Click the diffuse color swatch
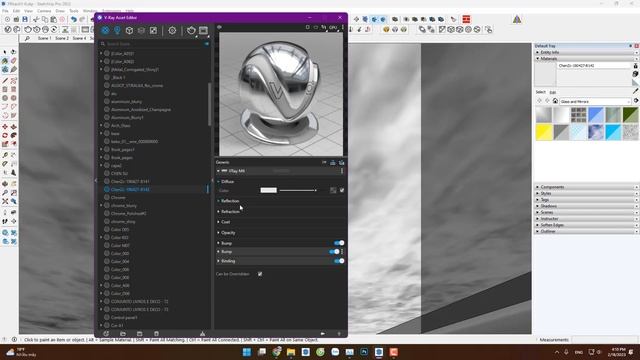Screen dimensions: 640x360 pyautogui.click(x=269, y=190)
